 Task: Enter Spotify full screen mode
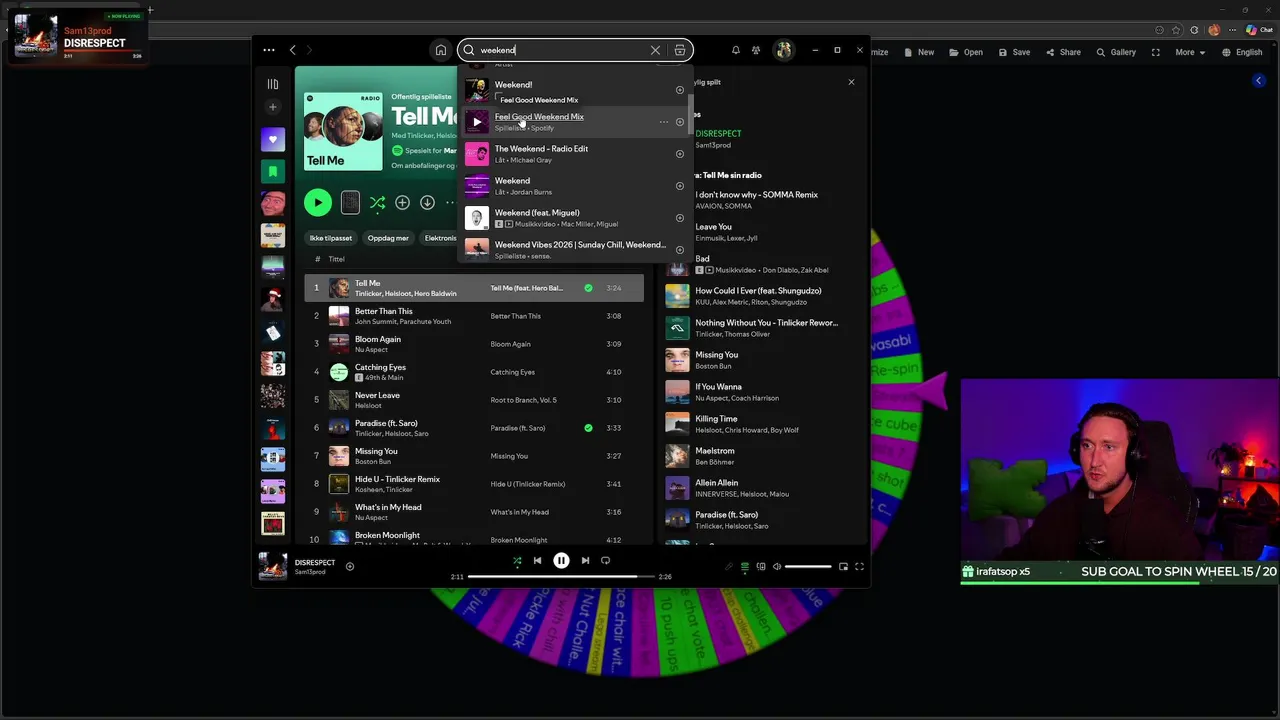(859, 567)
